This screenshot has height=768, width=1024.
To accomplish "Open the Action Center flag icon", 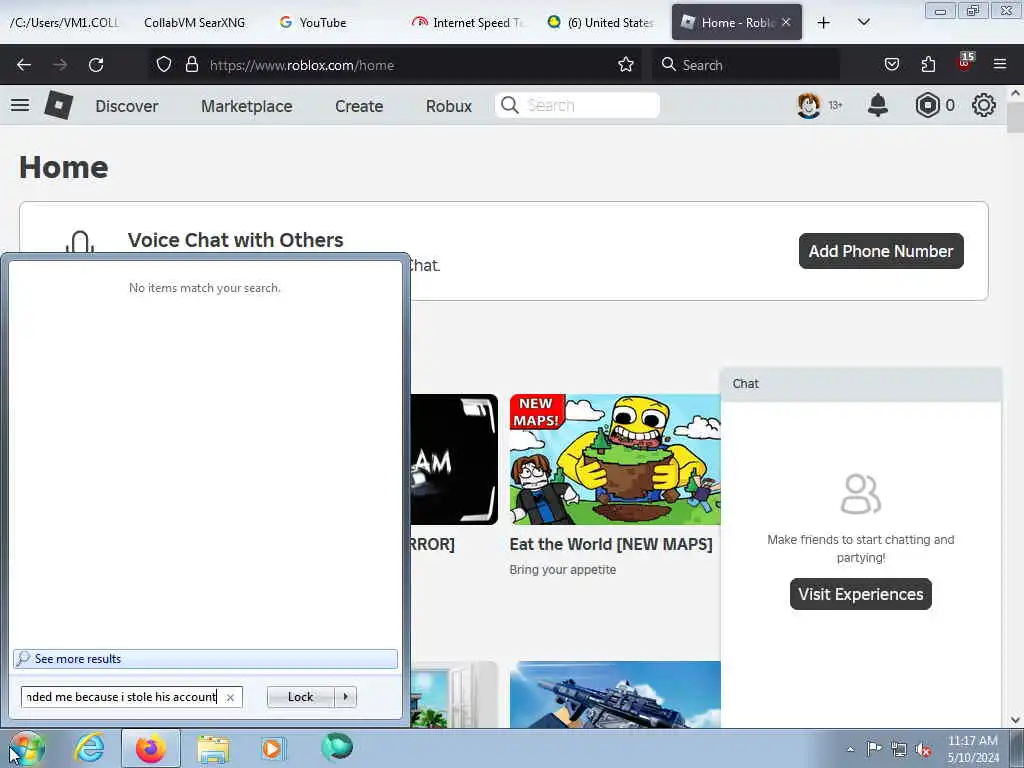I will (x=874, y=749).
